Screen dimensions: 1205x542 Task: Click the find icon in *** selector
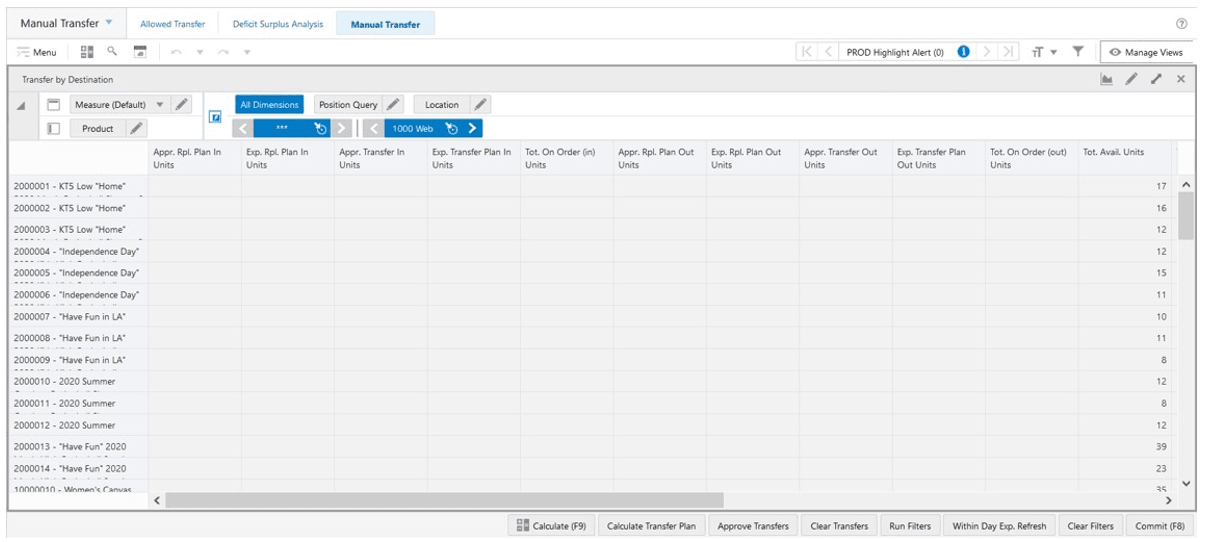pos(320,128)
